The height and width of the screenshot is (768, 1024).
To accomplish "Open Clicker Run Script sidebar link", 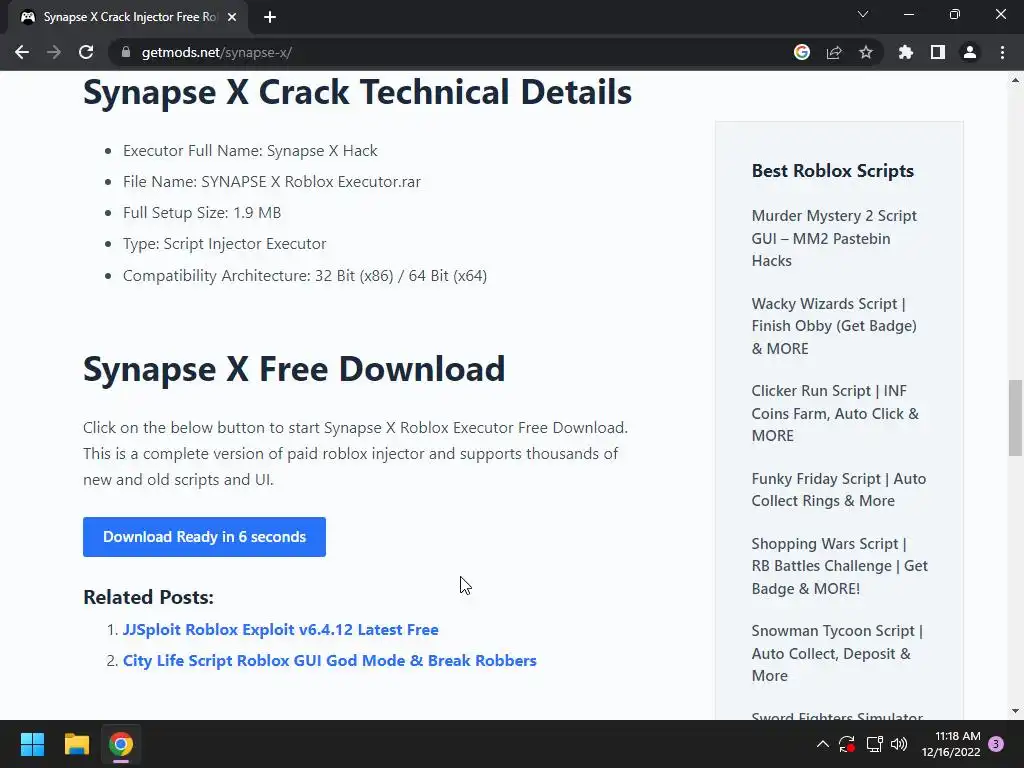I will tap(835, 413).
